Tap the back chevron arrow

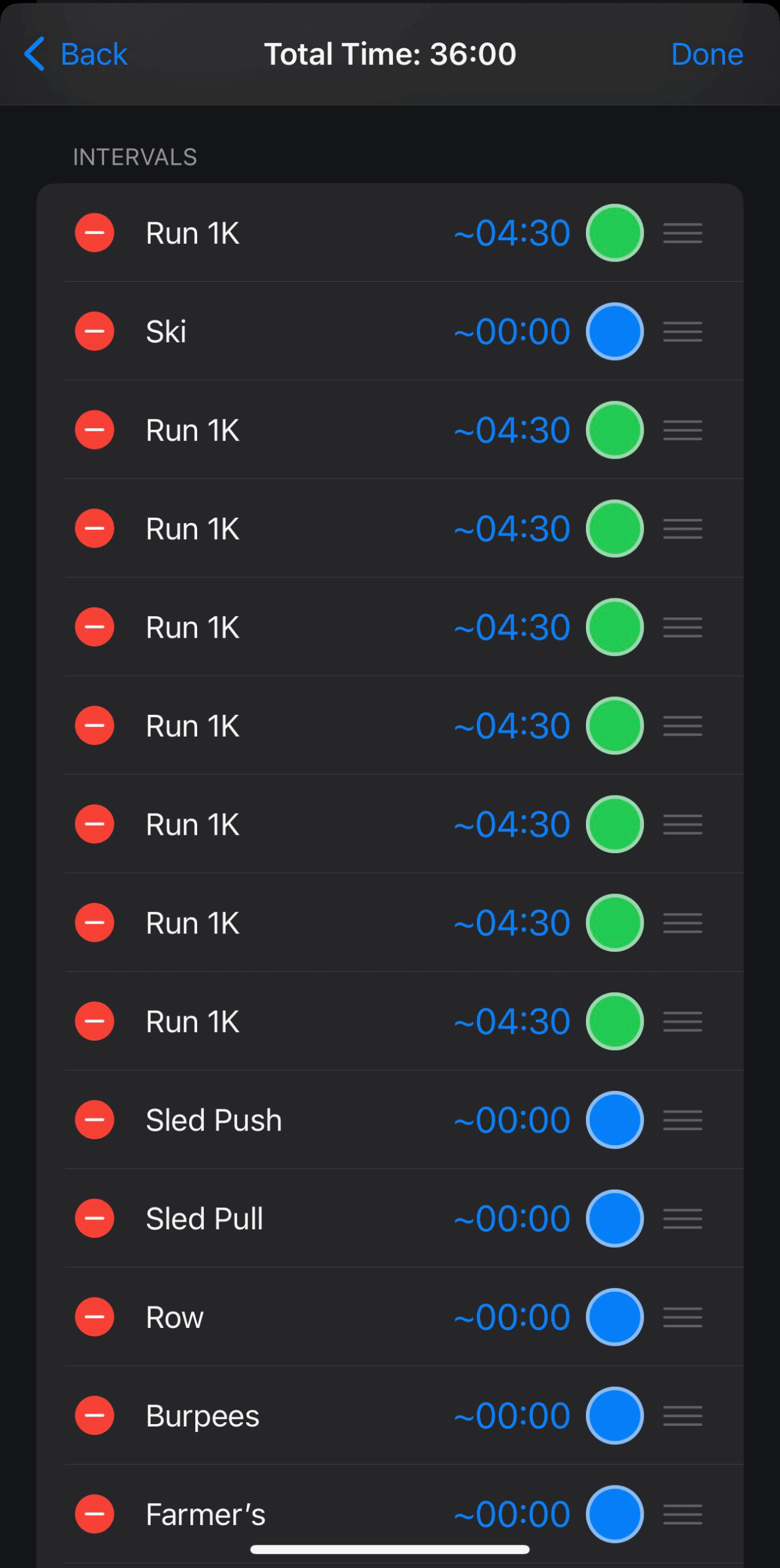(x=34, y=54)
